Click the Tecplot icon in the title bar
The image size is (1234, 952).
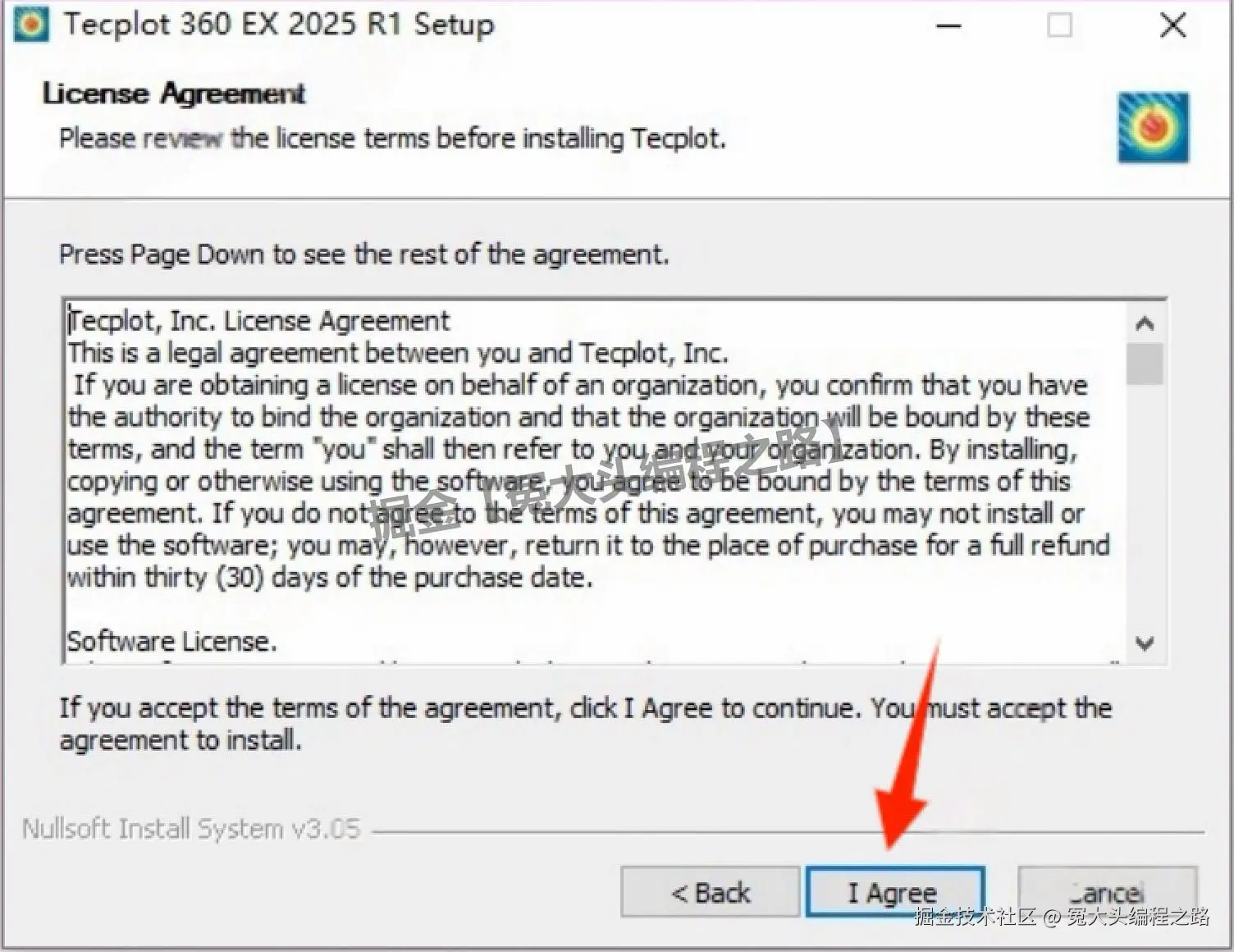point(31,25)
